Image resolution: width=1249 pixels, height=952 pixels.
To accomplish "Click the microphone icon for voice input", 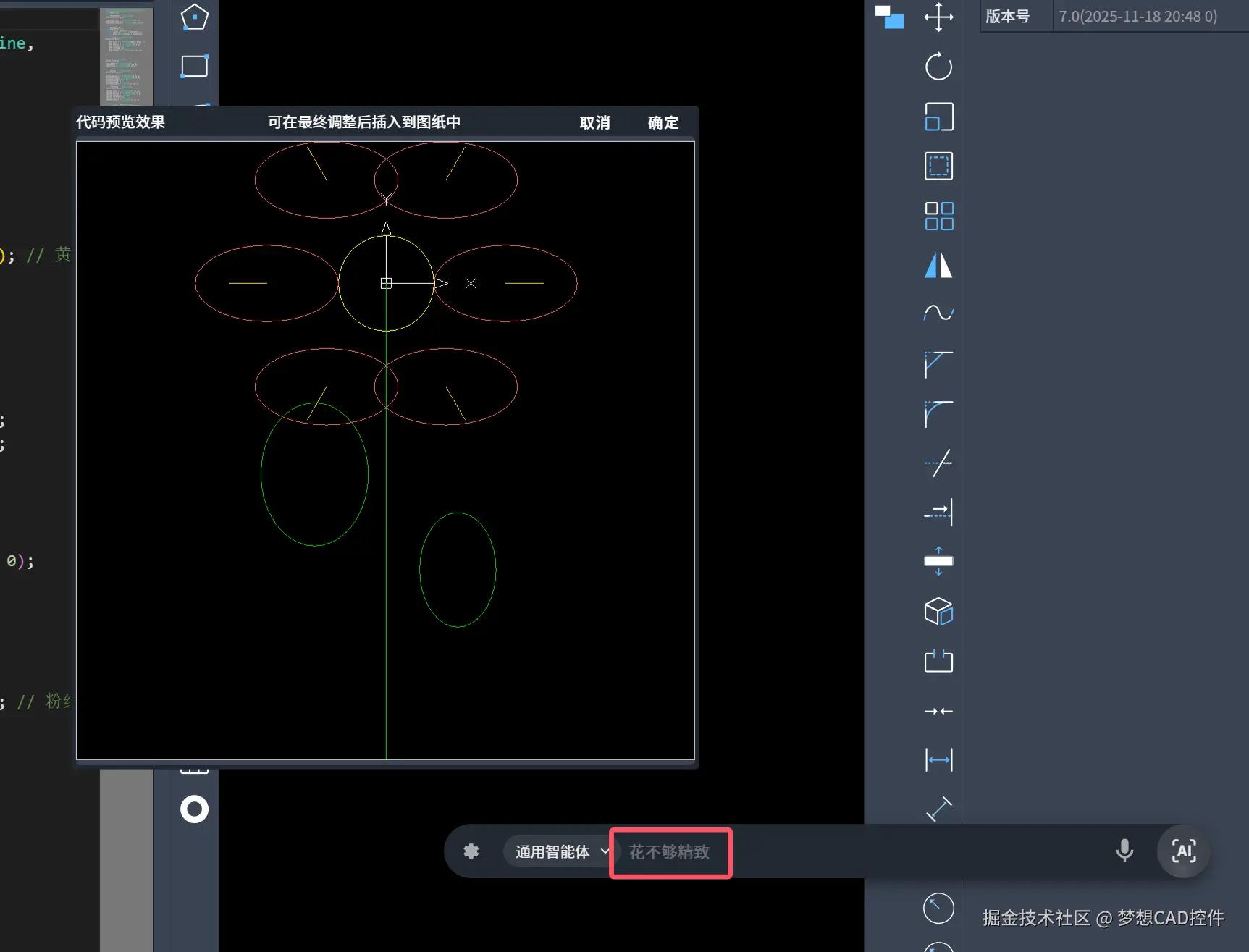I will coord(1124,851).
